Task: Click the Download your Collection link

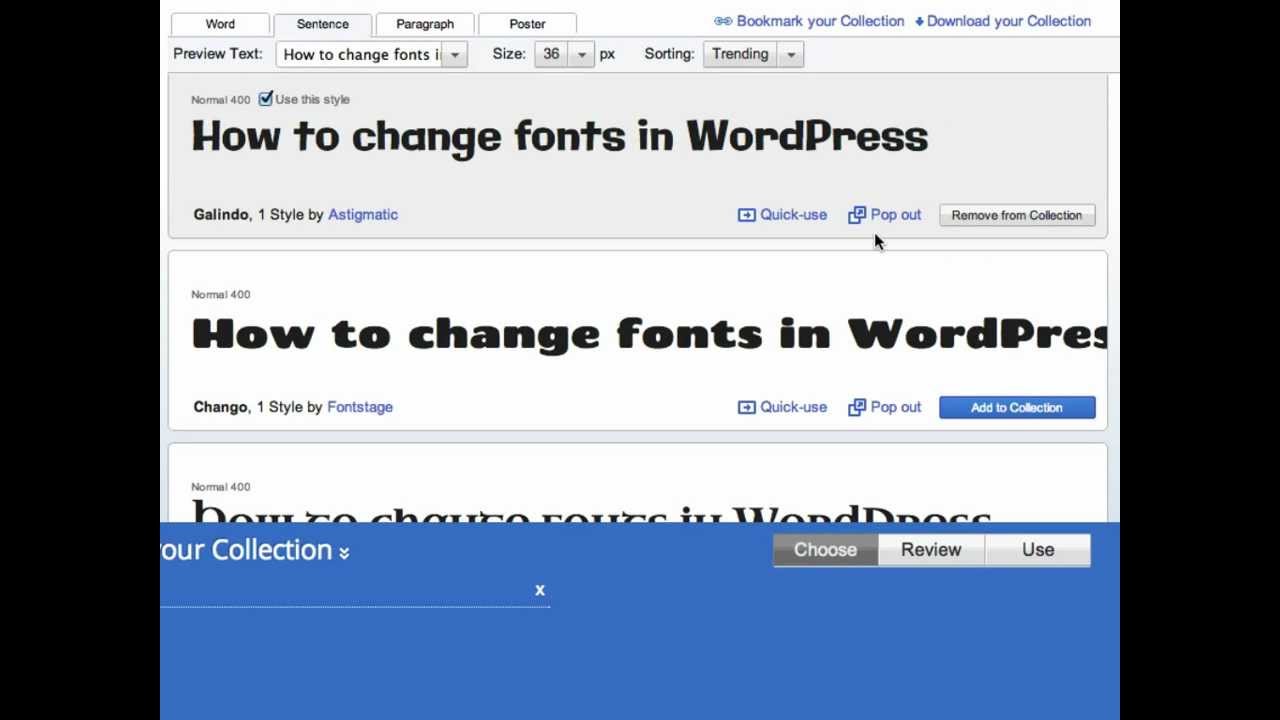Action: (x=1009, y=21)
